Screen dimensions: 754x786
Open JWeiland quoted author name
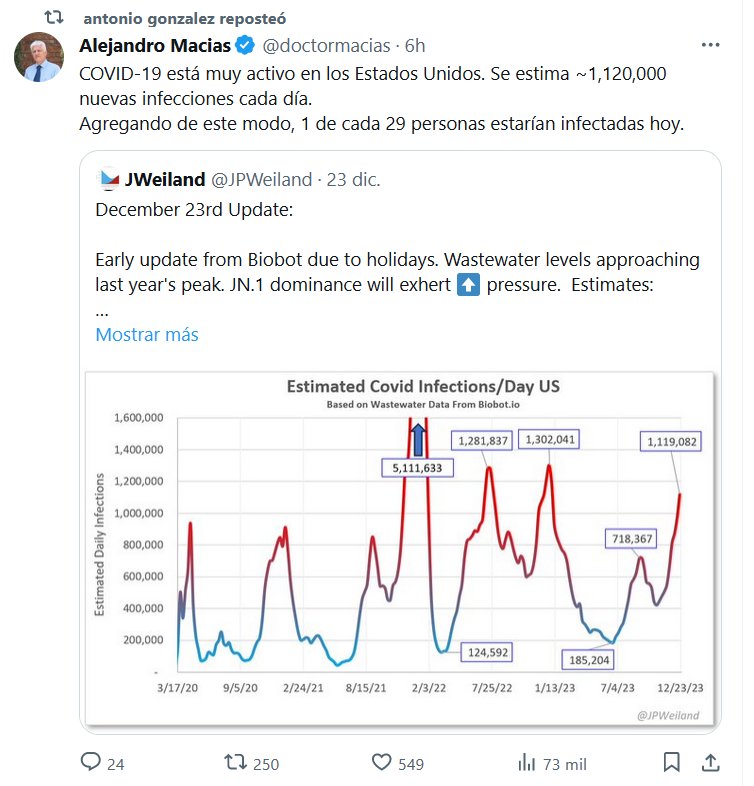click(164, 180)
